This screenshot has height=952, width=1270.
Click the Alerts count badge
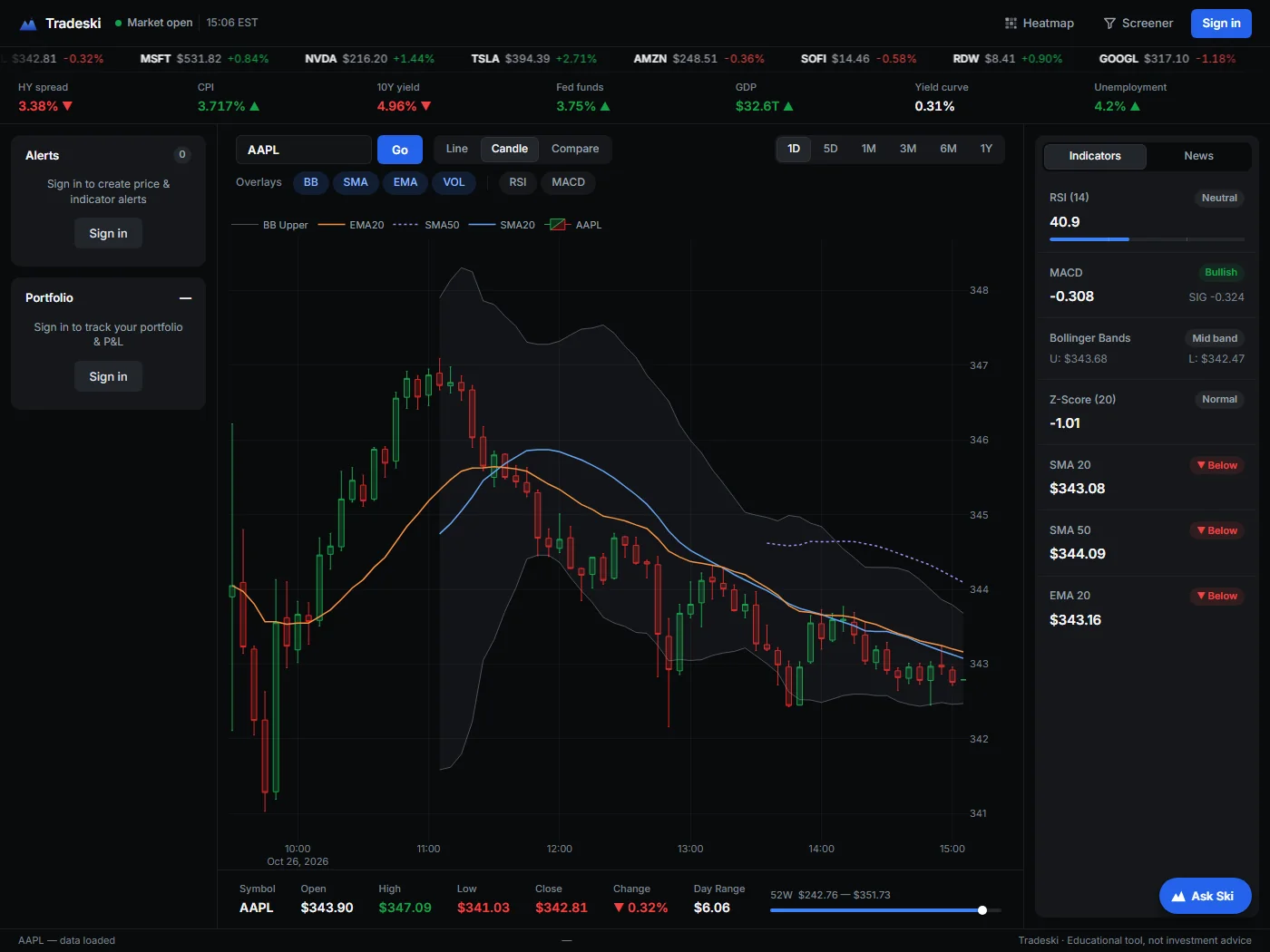182,155
